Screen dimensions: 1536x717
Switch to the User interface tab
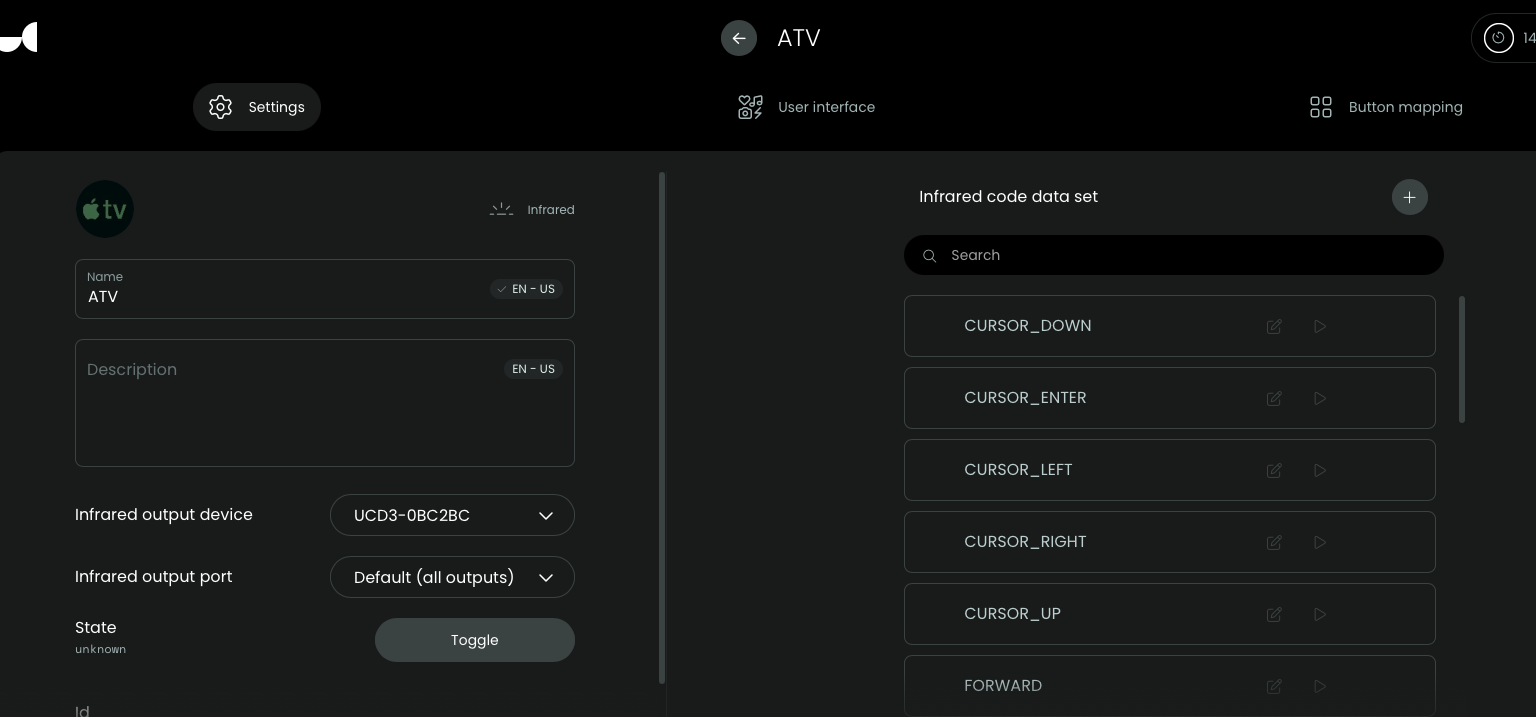(x=806, y=107)
